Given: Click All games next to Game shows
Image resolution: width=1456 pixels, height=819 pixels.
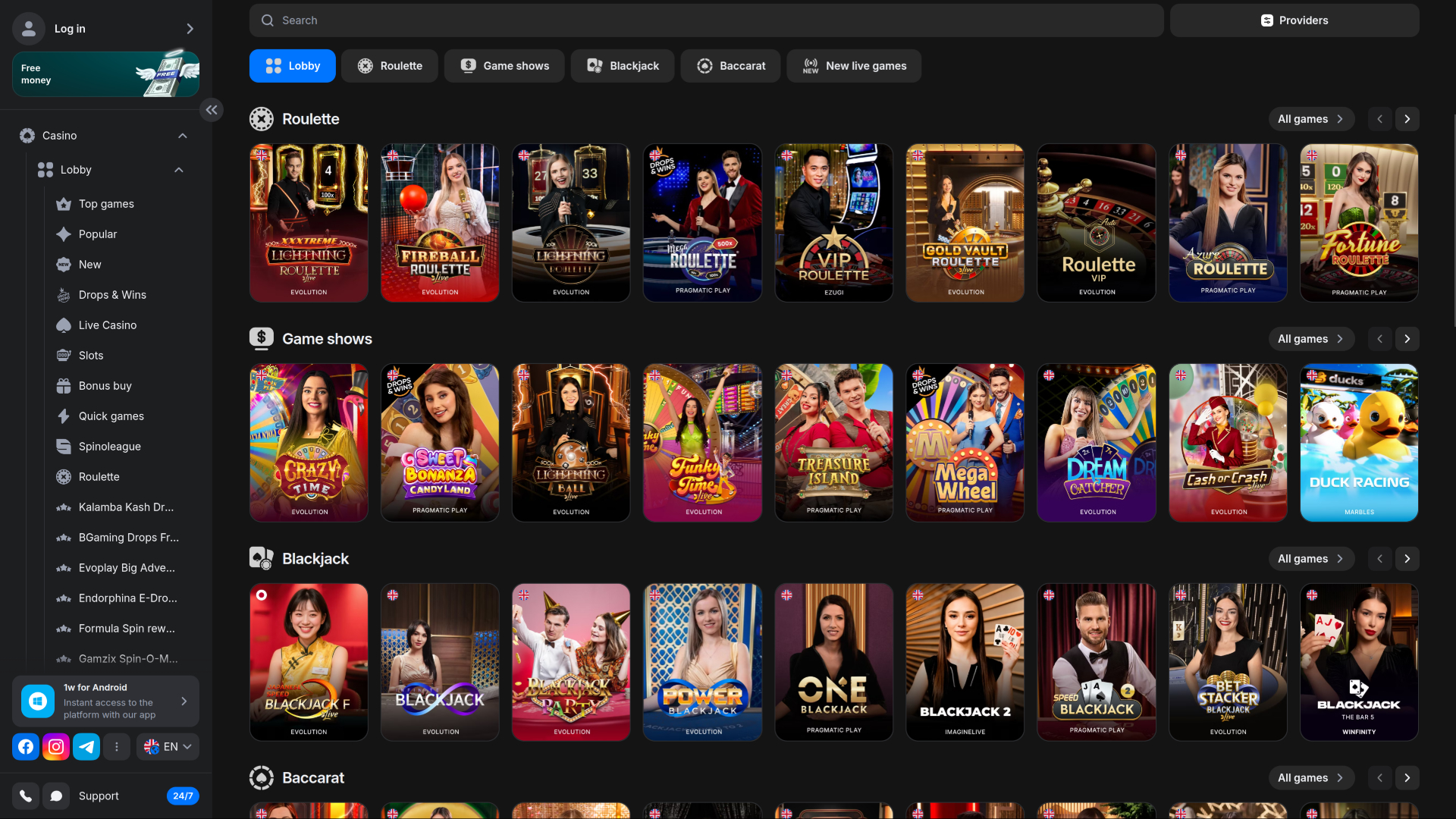Looking at the screenshot, I should pos(1311,338).
